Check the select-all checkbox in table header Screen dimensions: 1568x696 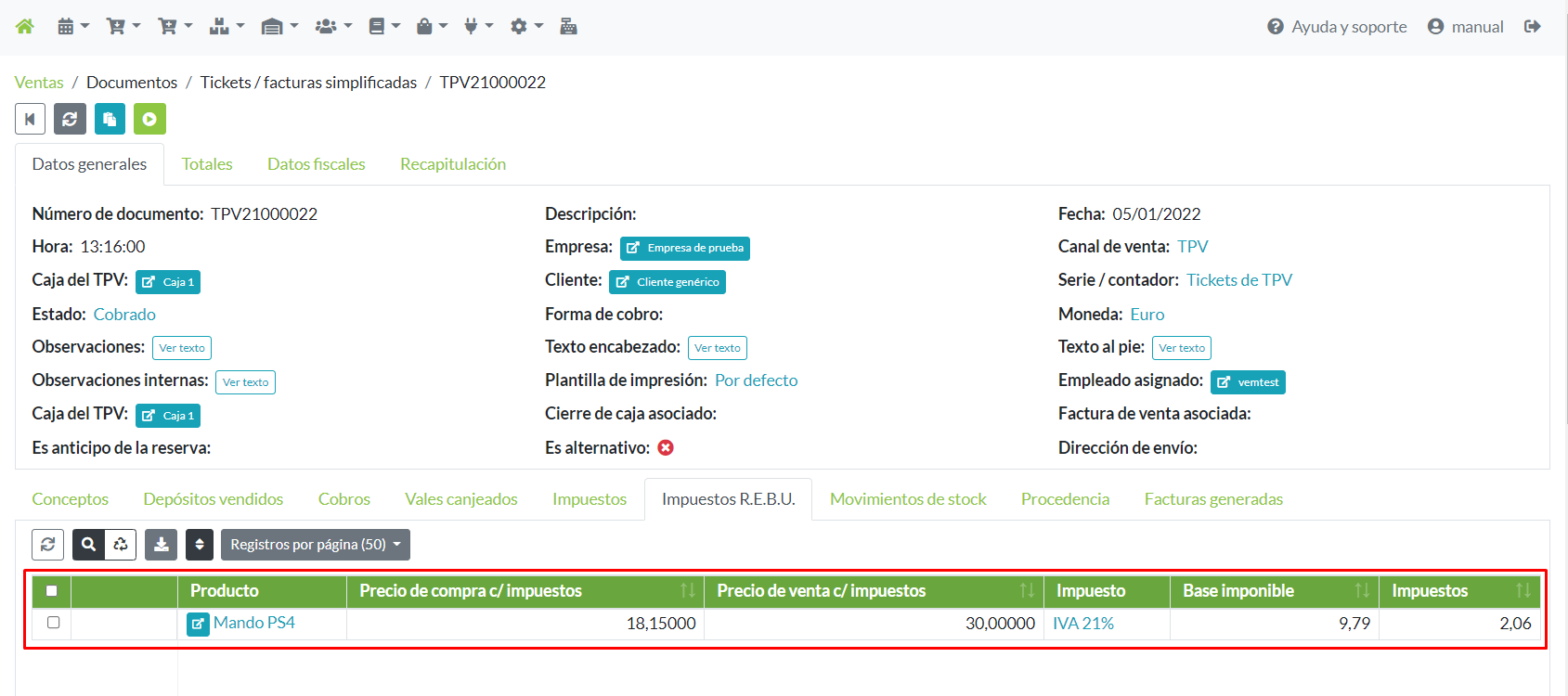(x=52, y=591)
